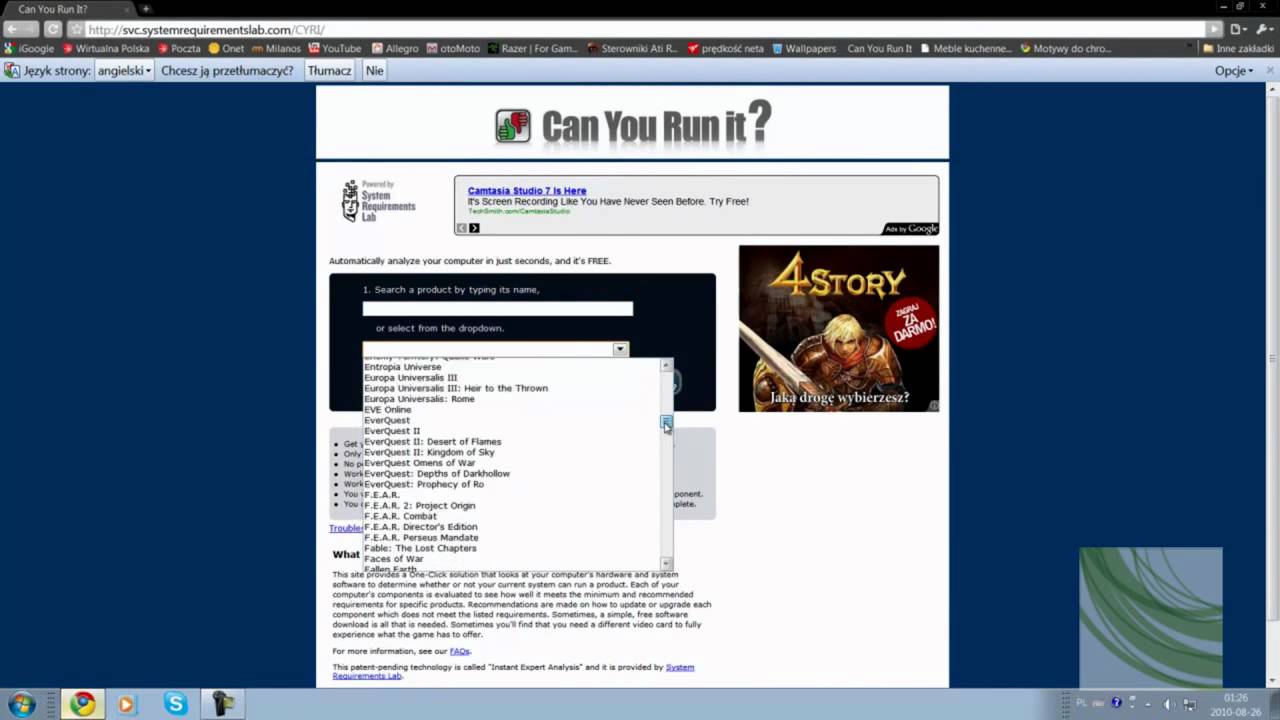Image resolution: width=1280 pixels, height=720 pixels.
Task: Go back using the browser back arrow
Action: click(x=12, y=29)
